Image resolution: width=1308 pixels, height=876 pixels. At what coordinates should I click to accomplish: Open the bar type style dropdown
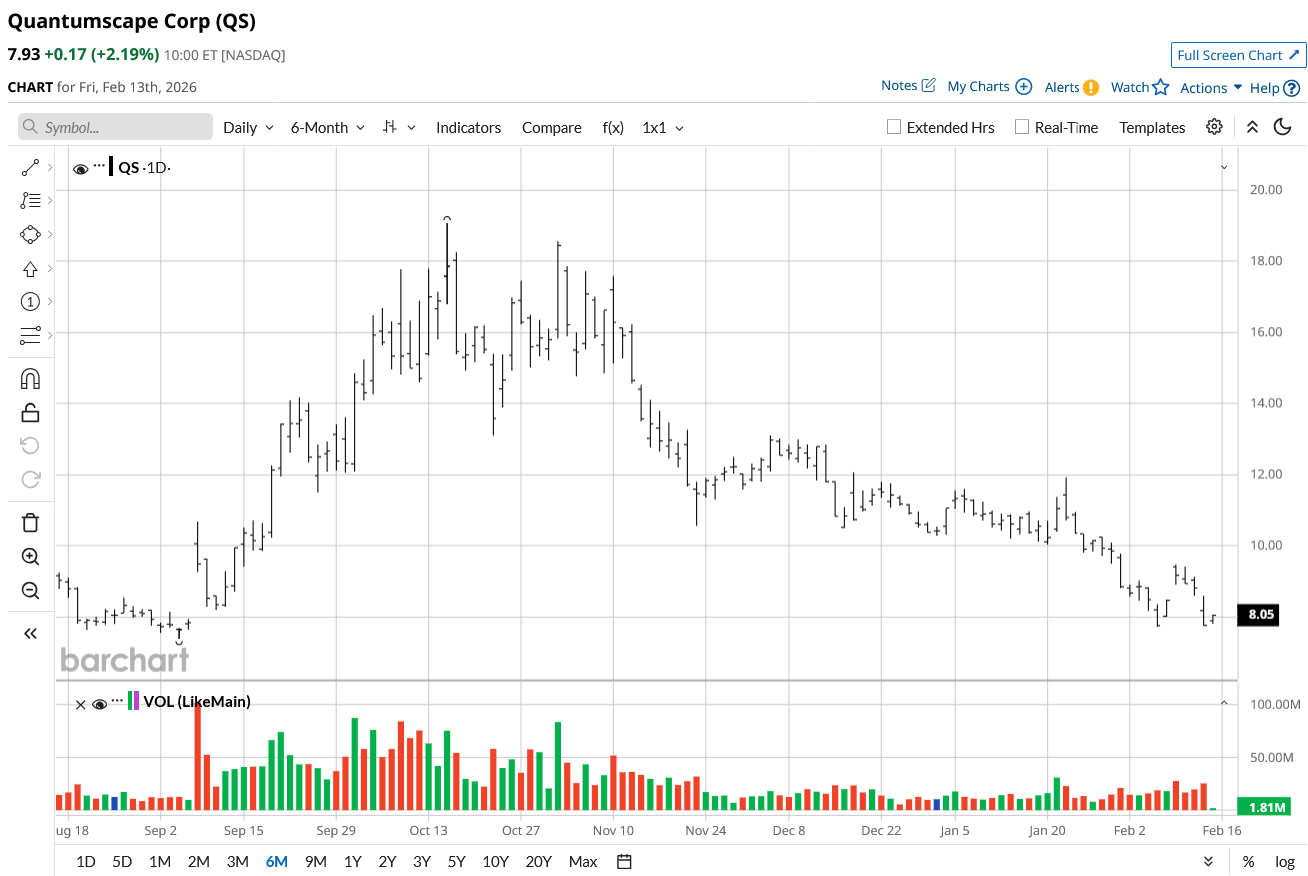399,127
